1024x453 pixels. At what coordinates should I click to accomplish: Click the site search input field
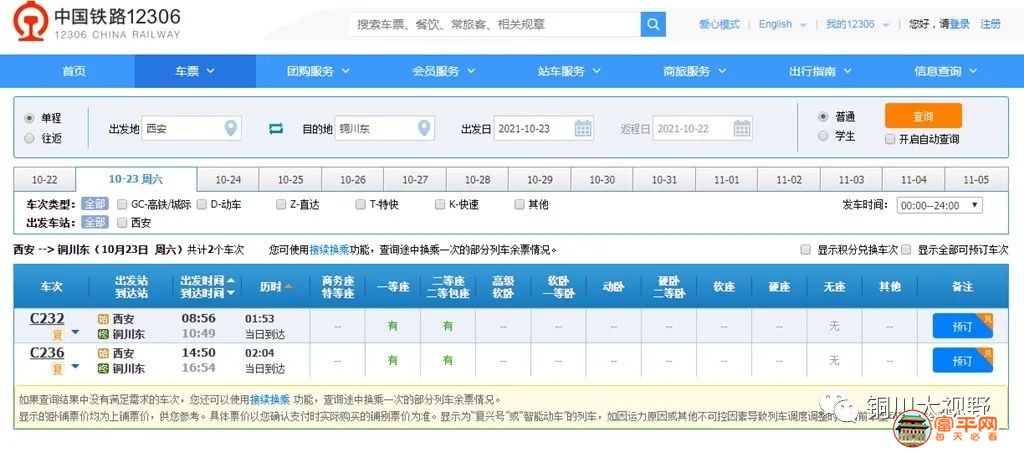click(x=494, y=25)
